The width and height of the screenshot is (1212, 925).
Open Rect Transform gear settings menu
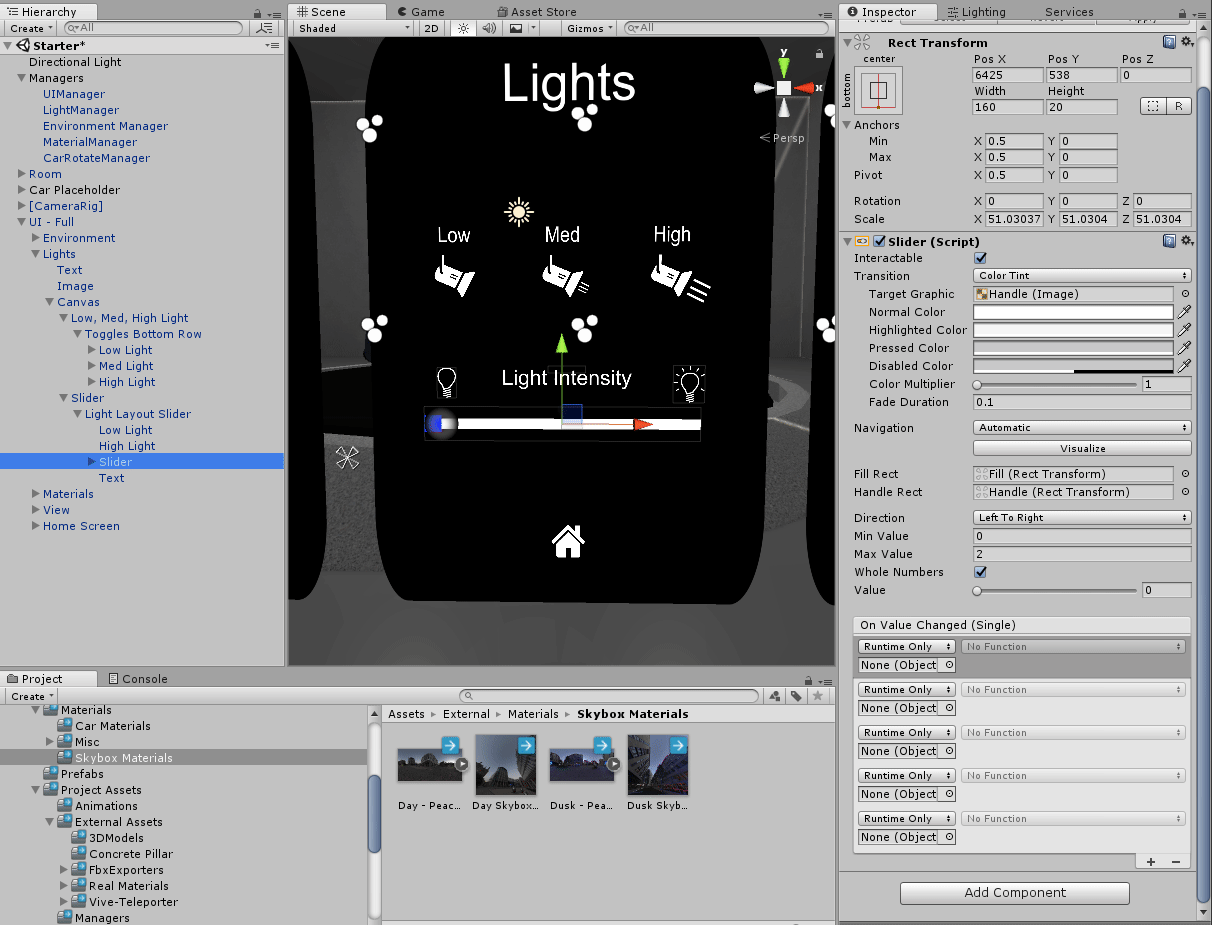pyautogui.click(x=1187, y=42)
